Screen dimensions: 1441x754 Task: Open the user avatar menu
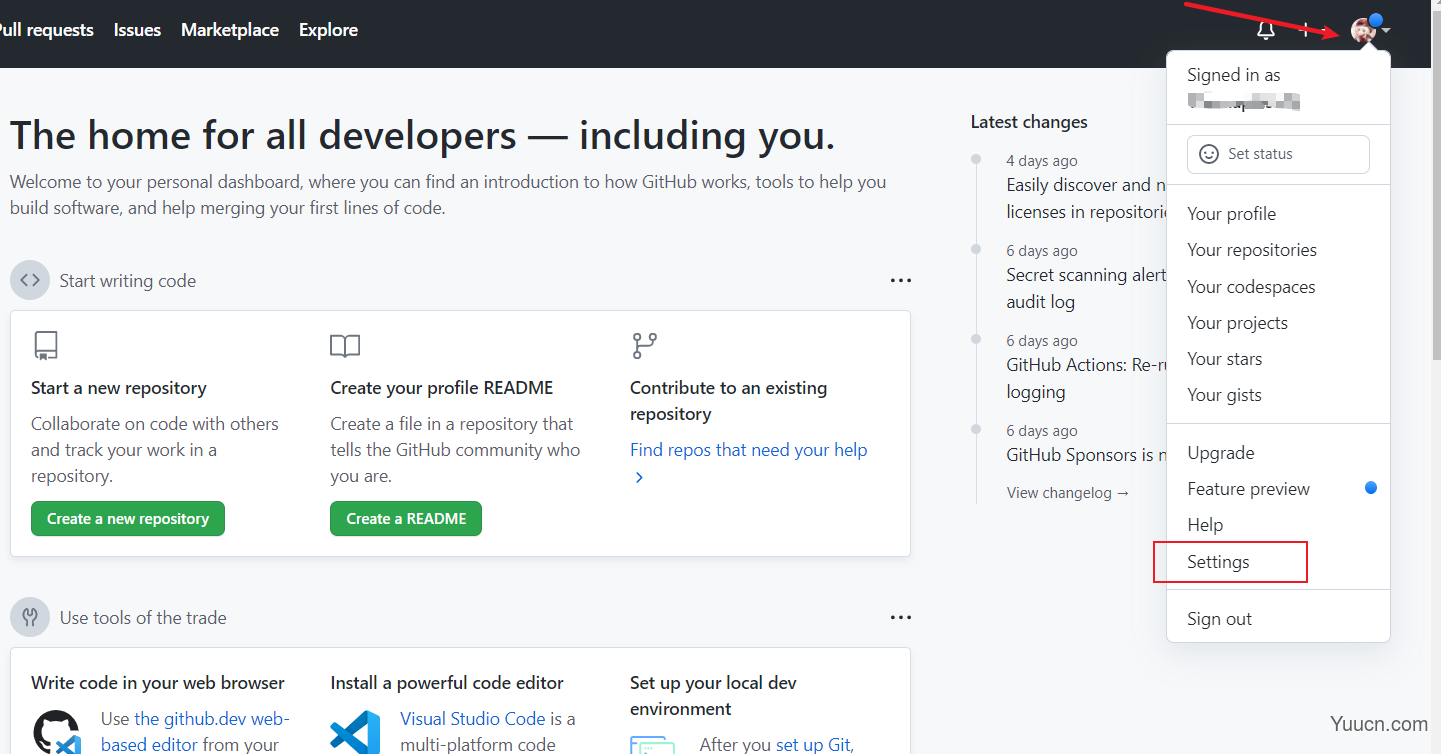[1363, 30]
